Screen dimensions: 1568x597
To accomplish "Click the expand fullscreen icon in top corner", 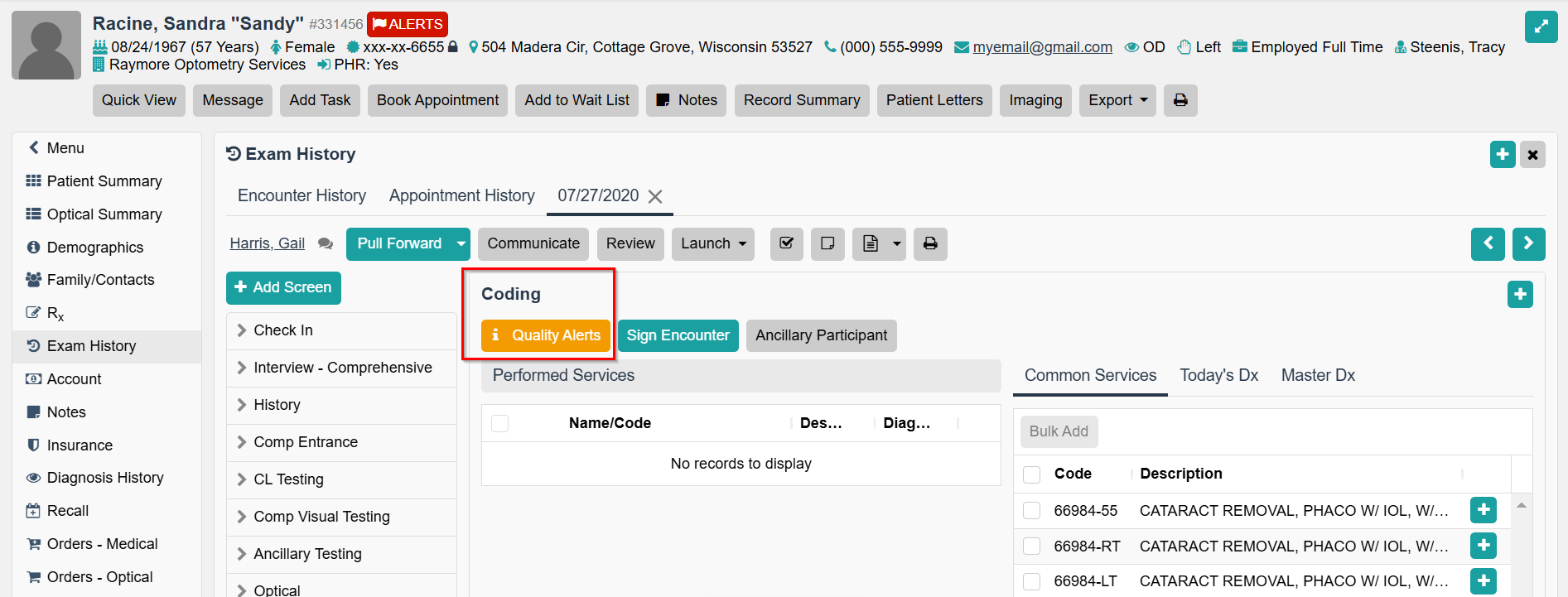I will click(x=1541, y=26).
